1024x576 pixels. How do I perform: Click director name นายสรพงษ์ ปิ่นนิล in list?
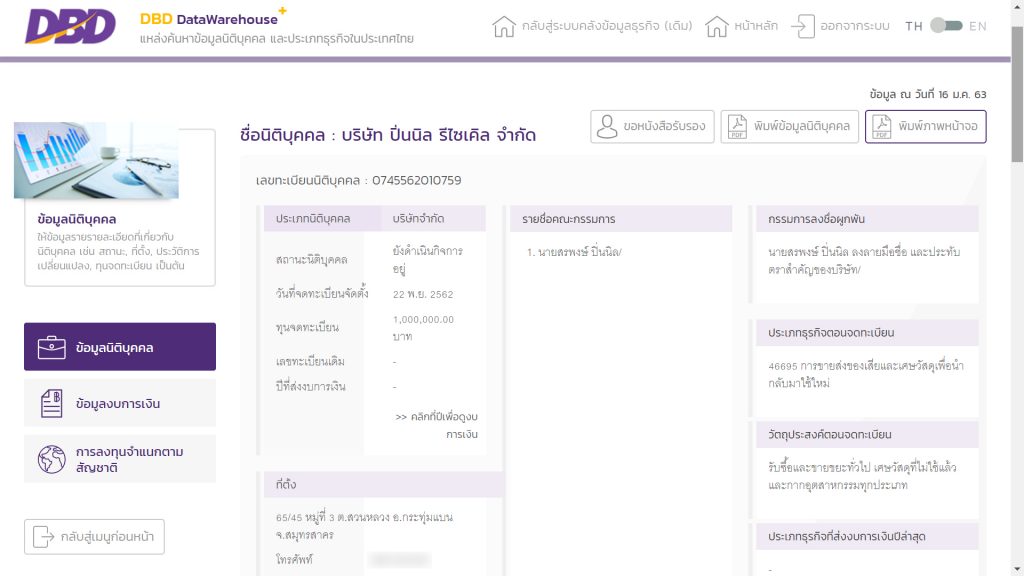[x=580, y=252]
